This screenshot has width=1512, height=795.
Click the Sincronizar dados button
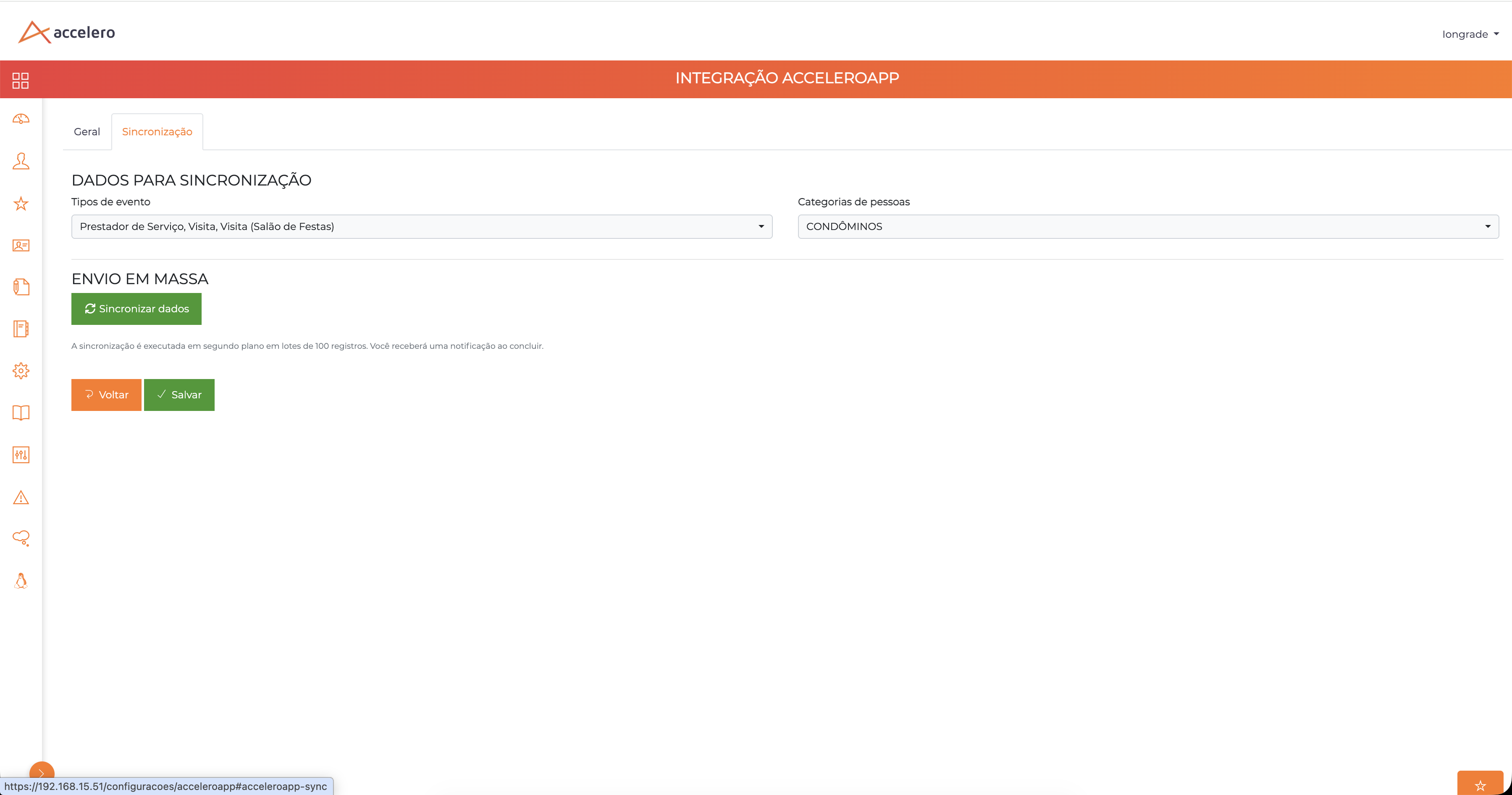pyautogui.click(x=136, y=309)
